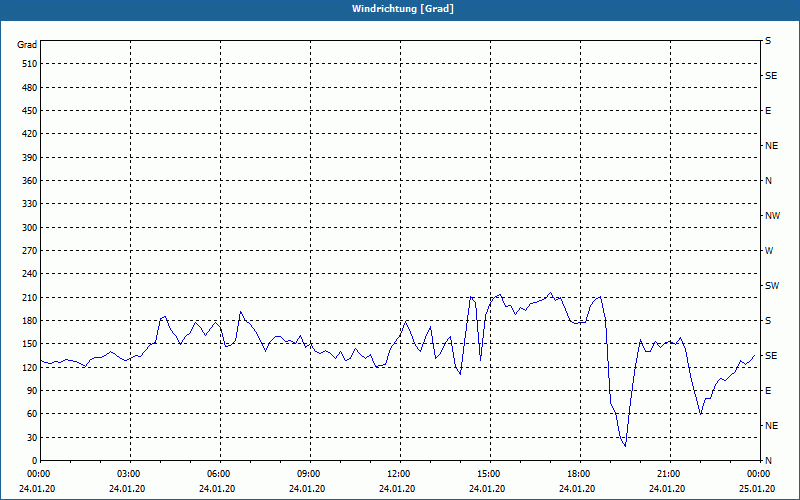800x500 pixels.
Task: Select the 360 y-axis tick label
Action: point(30,181)
